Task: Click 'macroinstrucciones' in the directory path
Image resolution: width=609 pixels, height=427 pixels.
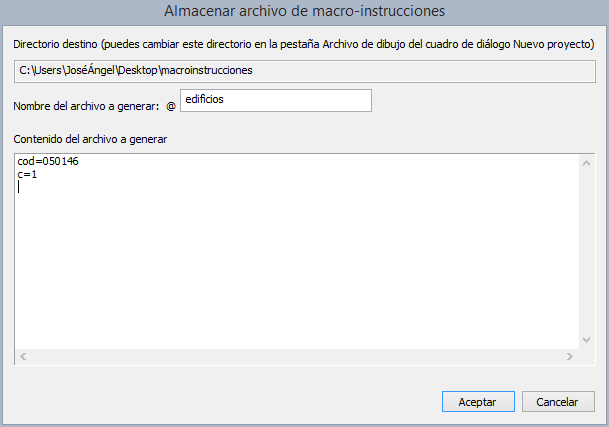Action: (207, 71)
